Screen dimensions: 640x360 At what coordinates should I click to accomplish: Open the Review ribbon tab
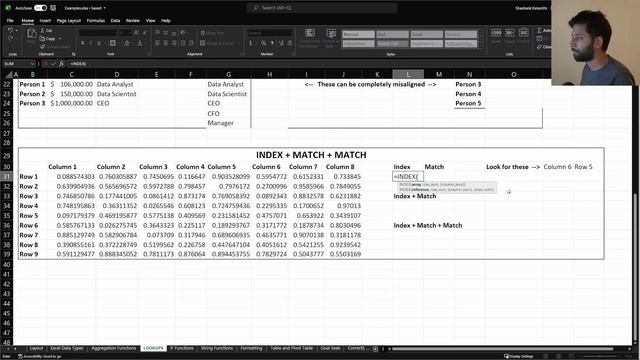pyautogui.click(x=133, y=20)
